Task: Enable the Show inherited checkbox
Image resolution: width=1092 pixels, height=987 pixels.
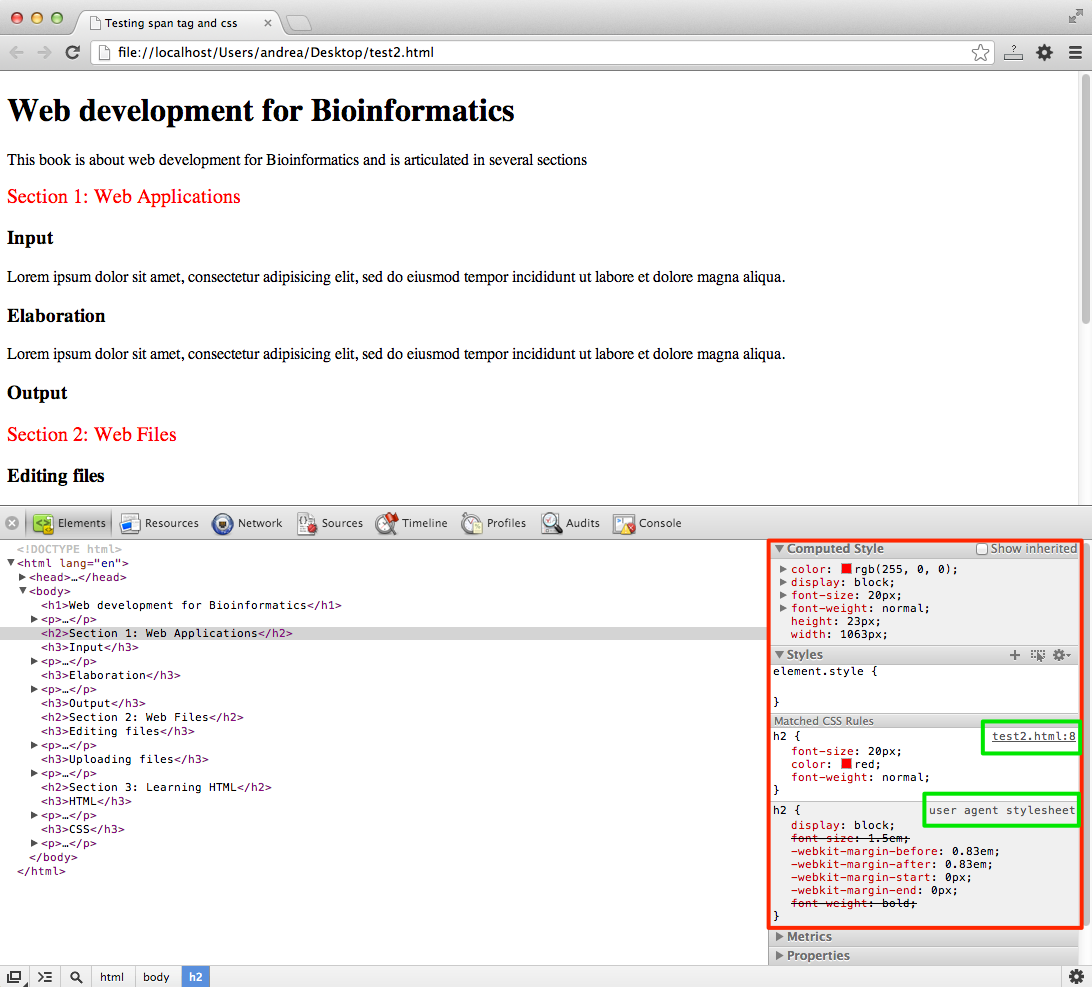Action: point(982,549)
